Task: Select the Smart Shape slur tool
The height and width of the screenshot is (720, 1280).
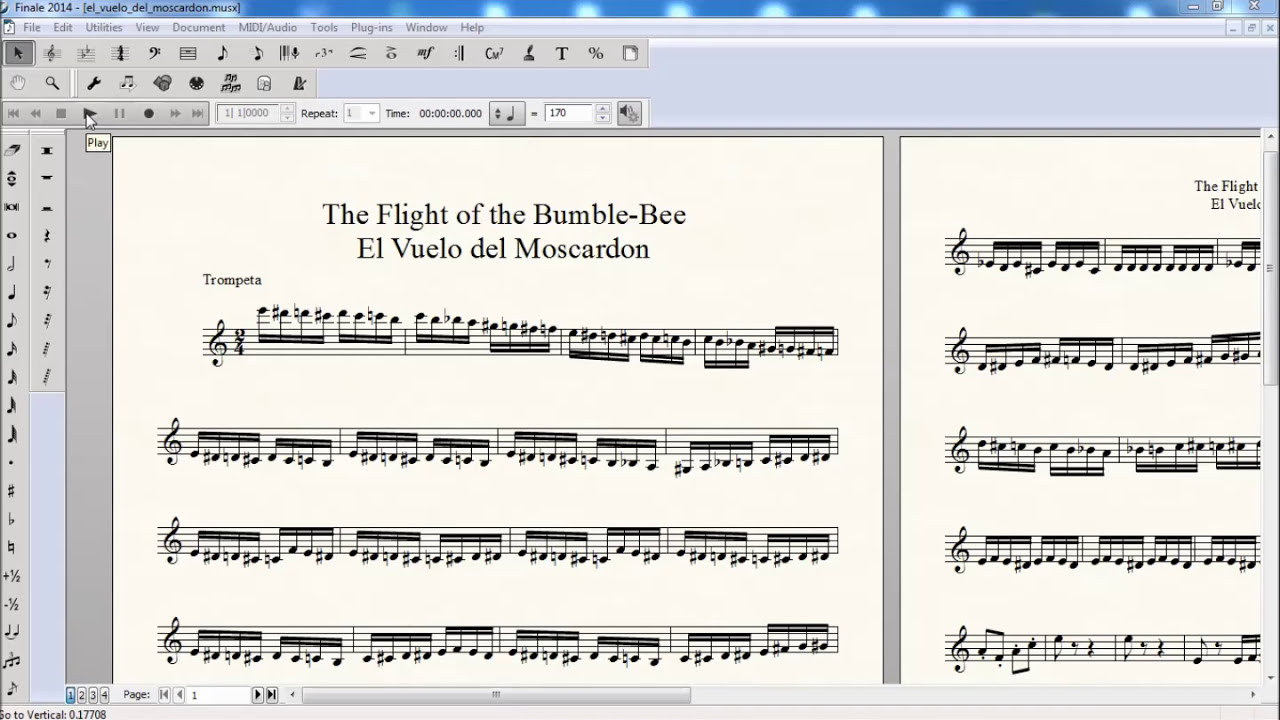Action: click(x=358, y=53)
